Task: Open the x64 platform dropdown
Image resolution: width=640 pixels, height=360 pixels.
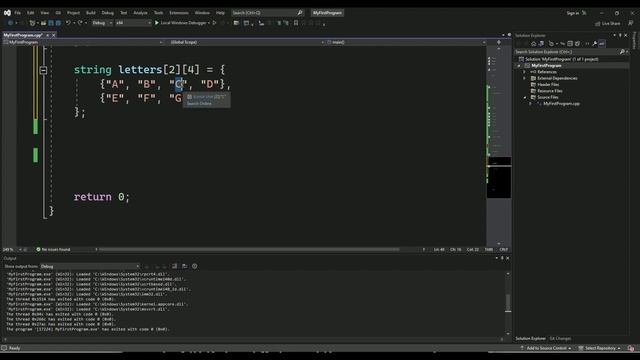Action: (x=133, y=23)
